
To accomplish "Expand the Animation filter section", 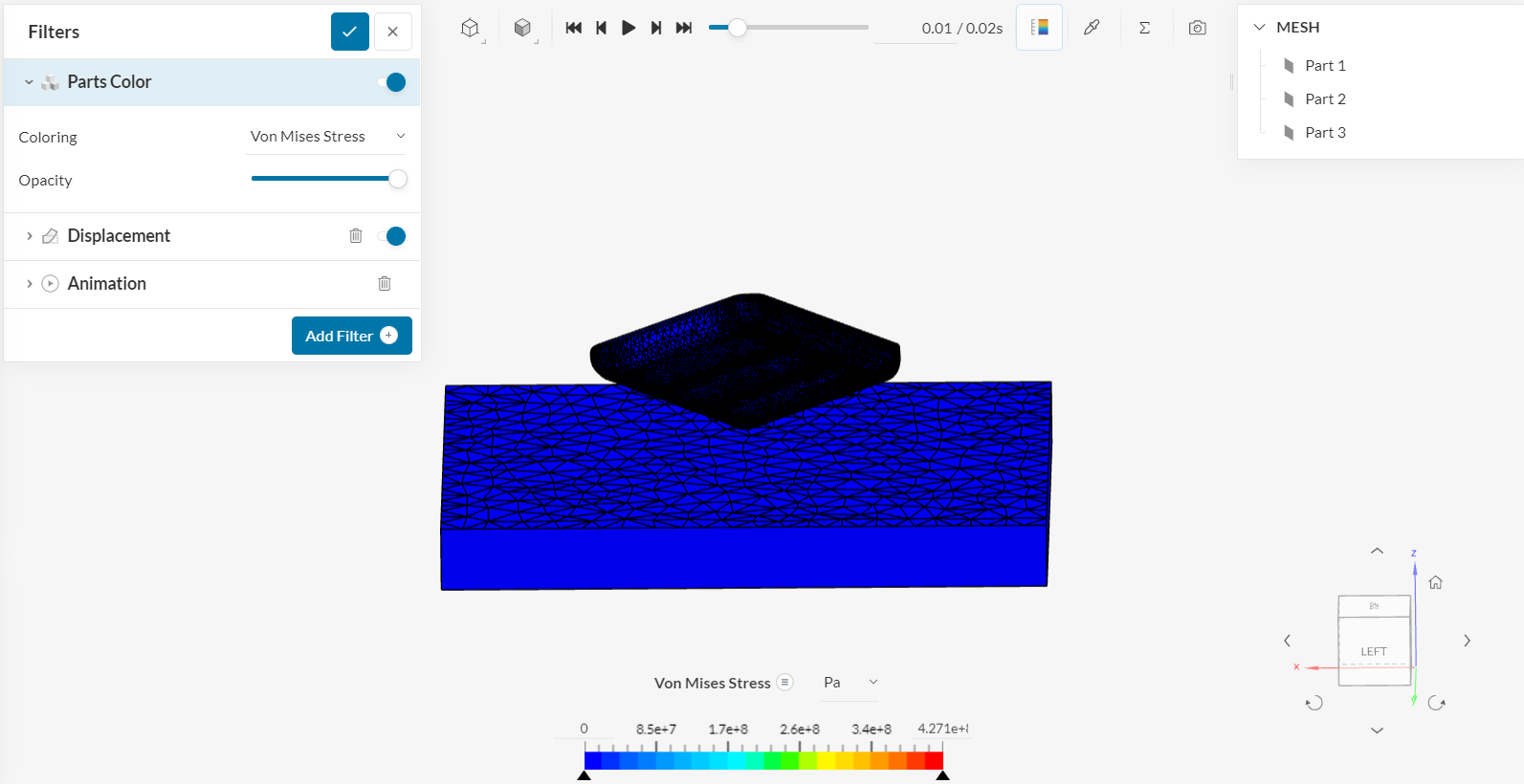I will (30, 283).
